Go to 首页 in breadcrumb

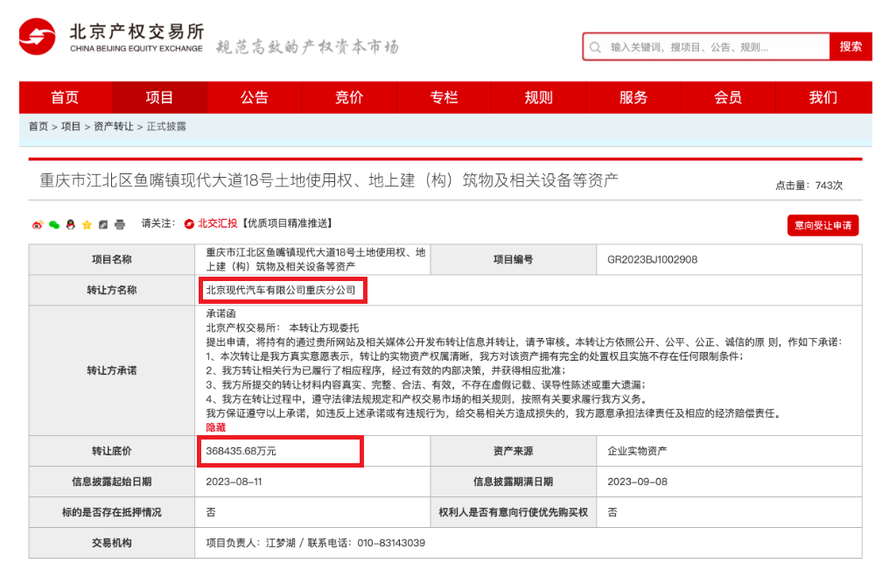[39, 127]
